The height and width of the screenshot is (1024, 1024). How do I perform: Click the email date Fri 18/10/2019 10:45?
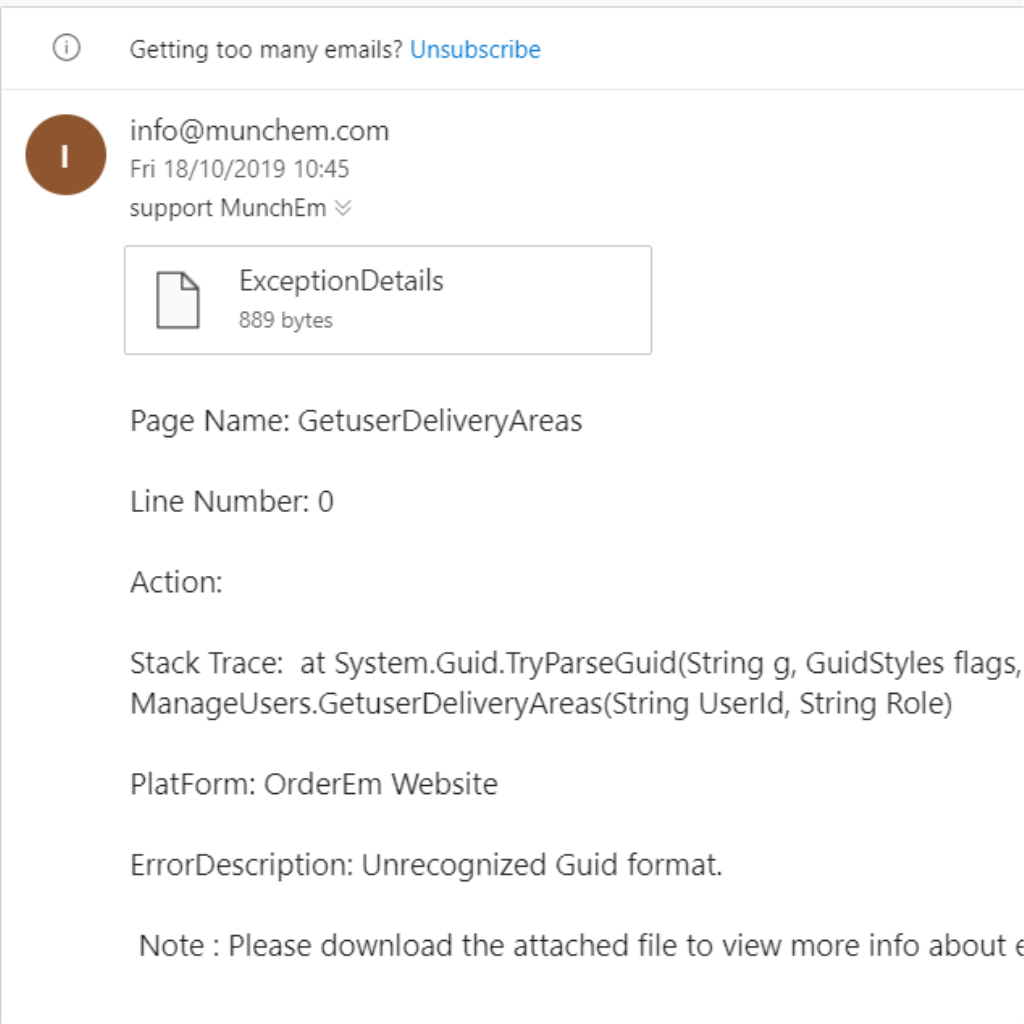[239, 169]
